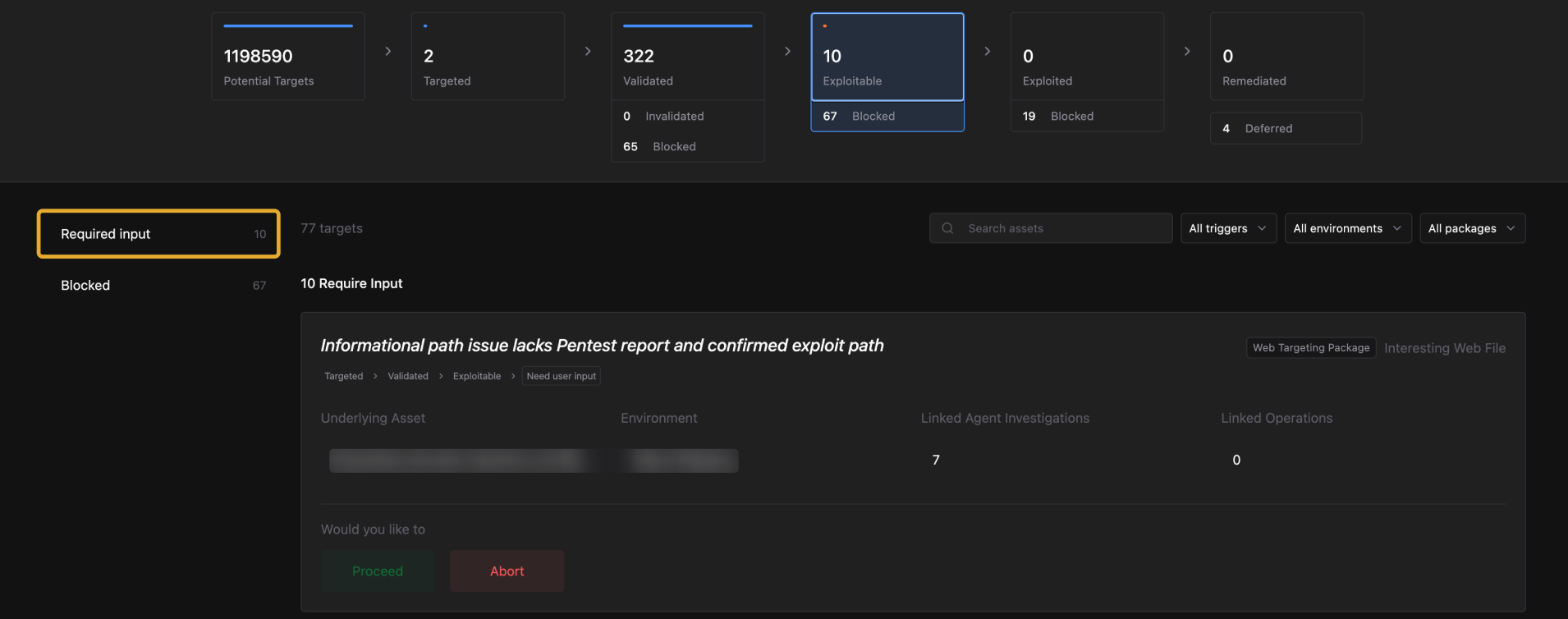
Task: Click the chevron after Exploitable card
Action: coord(987,51)
